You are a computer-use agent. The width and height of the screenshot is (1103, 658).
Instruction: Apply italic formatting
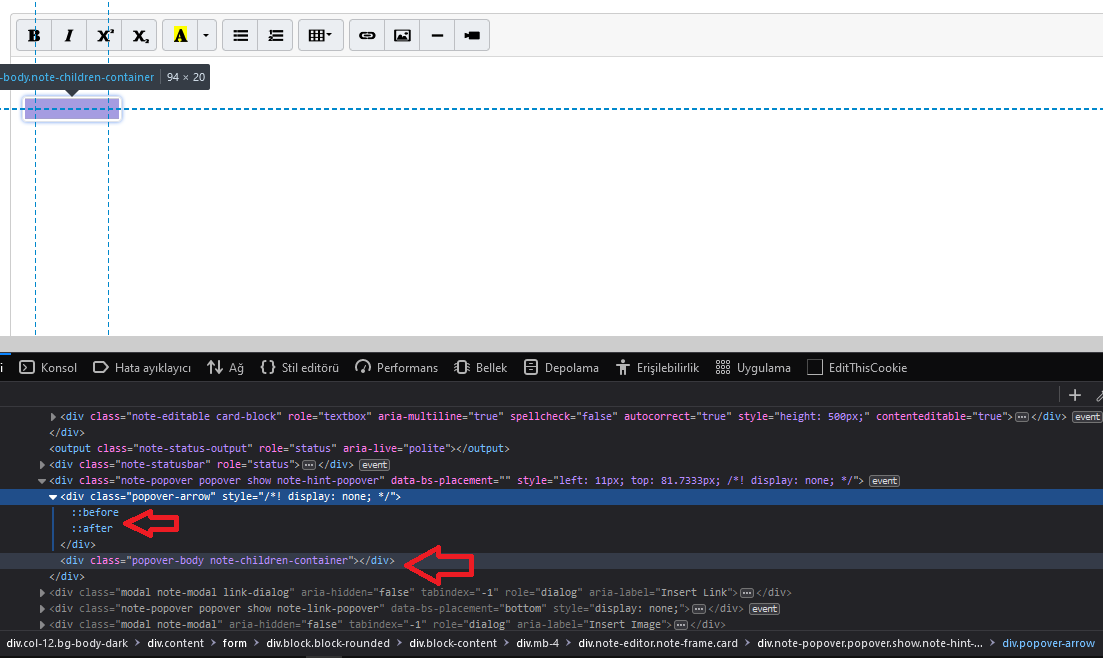[x=68, y=35]
